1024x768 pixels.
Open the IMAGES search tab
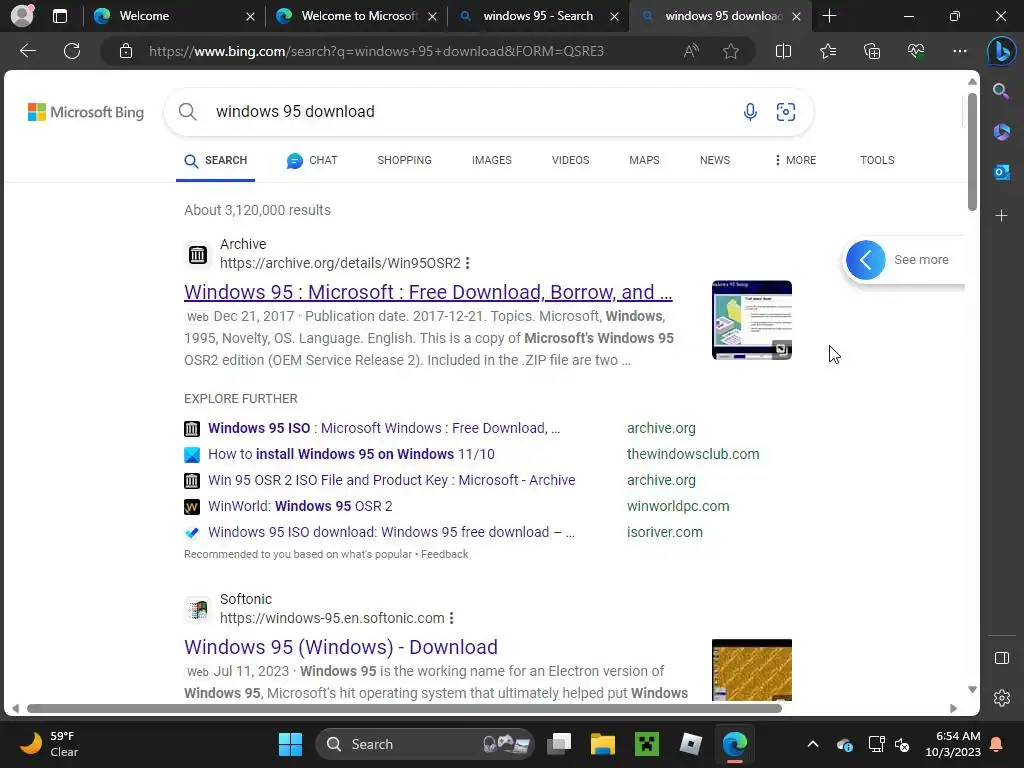pos(492,160)
